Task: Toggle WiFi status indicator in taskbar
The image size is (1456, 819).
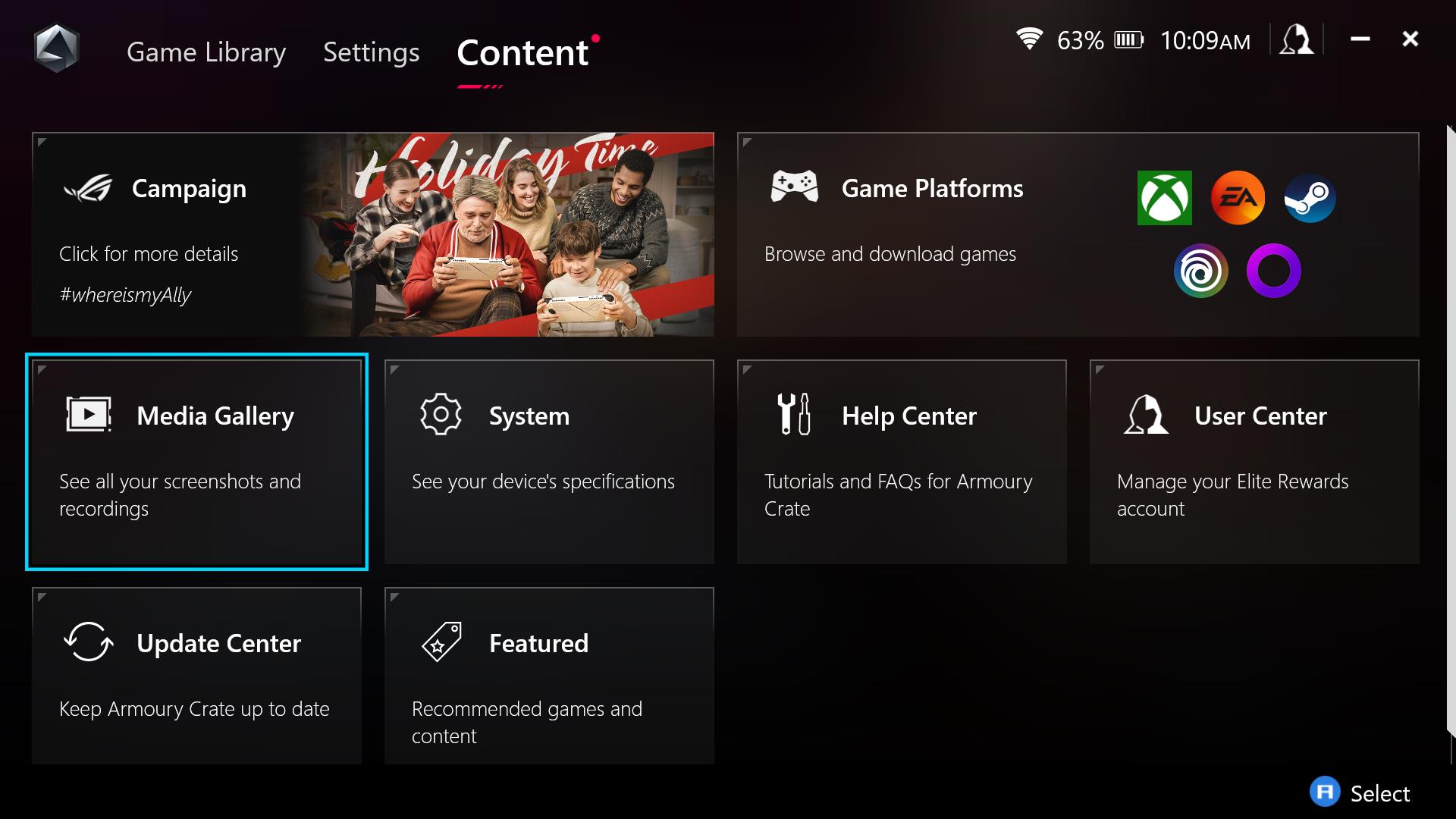Action: 1028,40
